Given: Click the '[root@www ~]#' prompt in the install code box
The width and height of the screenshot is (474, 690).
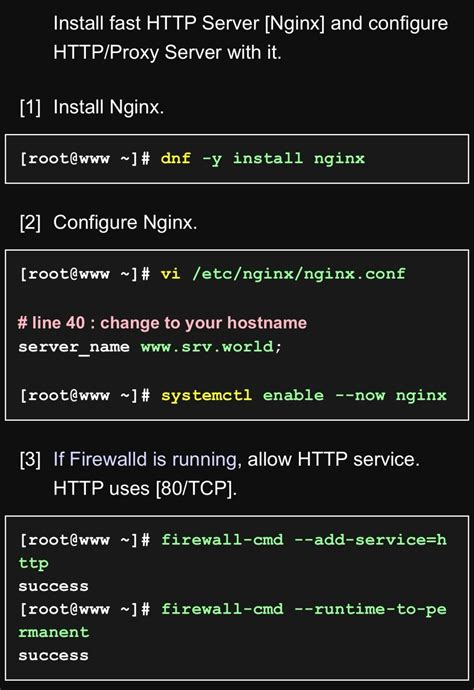Looking at the screenshot, I should click(x=85, y=158).
